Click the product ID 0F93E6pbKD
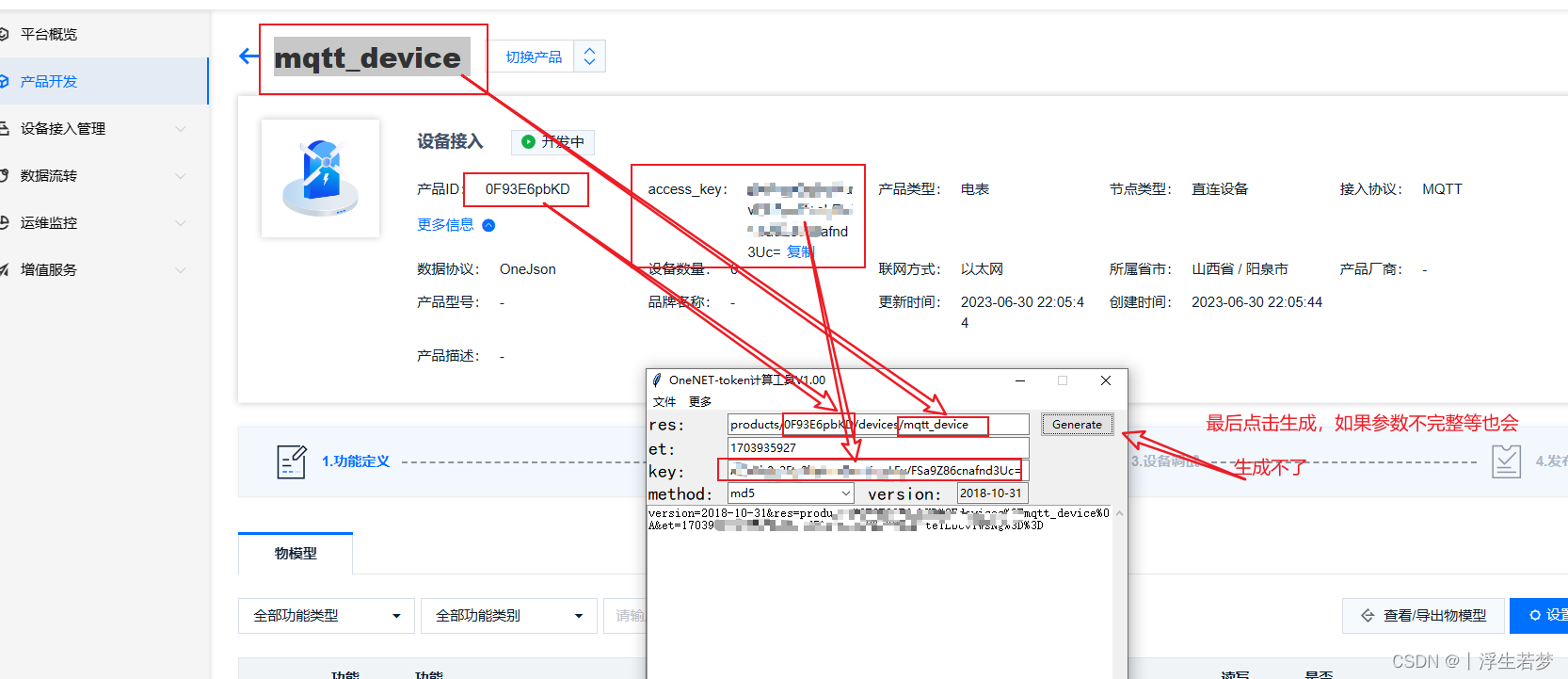Image resolution: width=1568 pixels, height=679 pixels. coord(527,189)
